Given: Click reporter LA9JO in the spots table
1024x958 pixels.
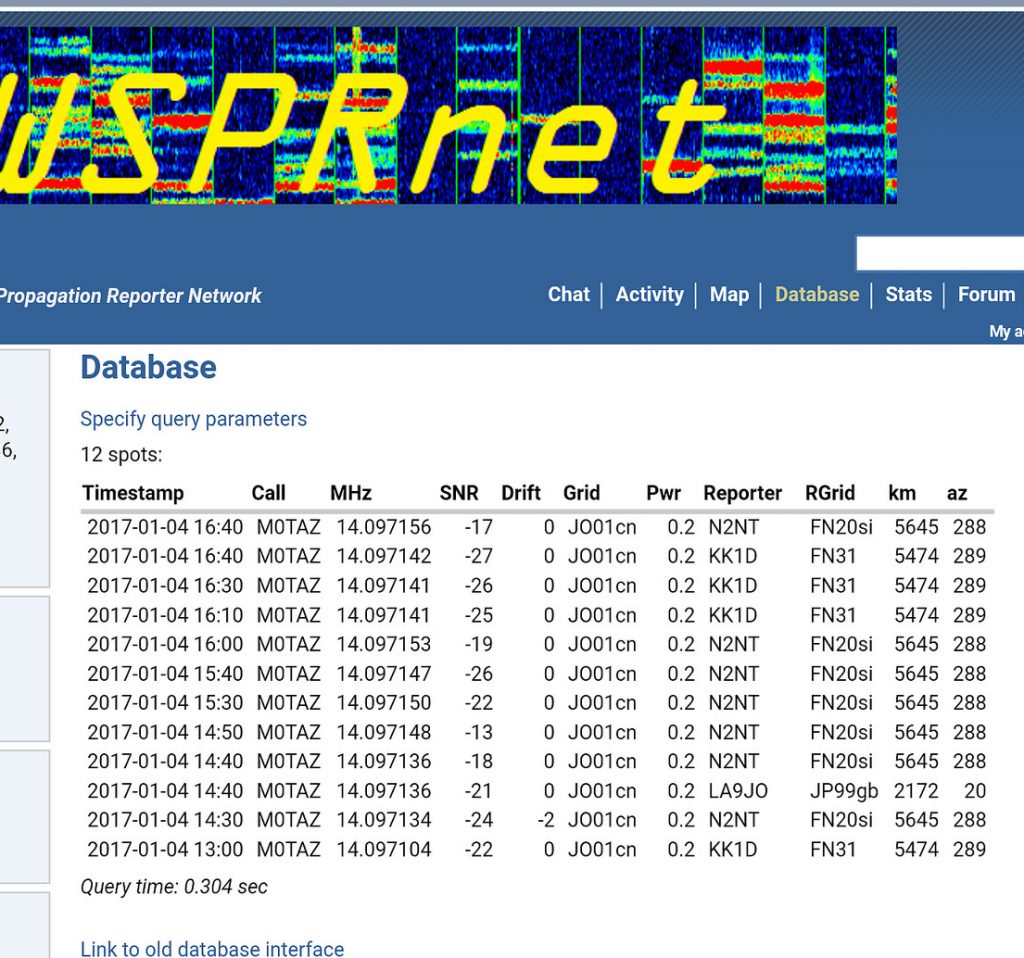Looking at the screenshot, I should click(737, 790).
